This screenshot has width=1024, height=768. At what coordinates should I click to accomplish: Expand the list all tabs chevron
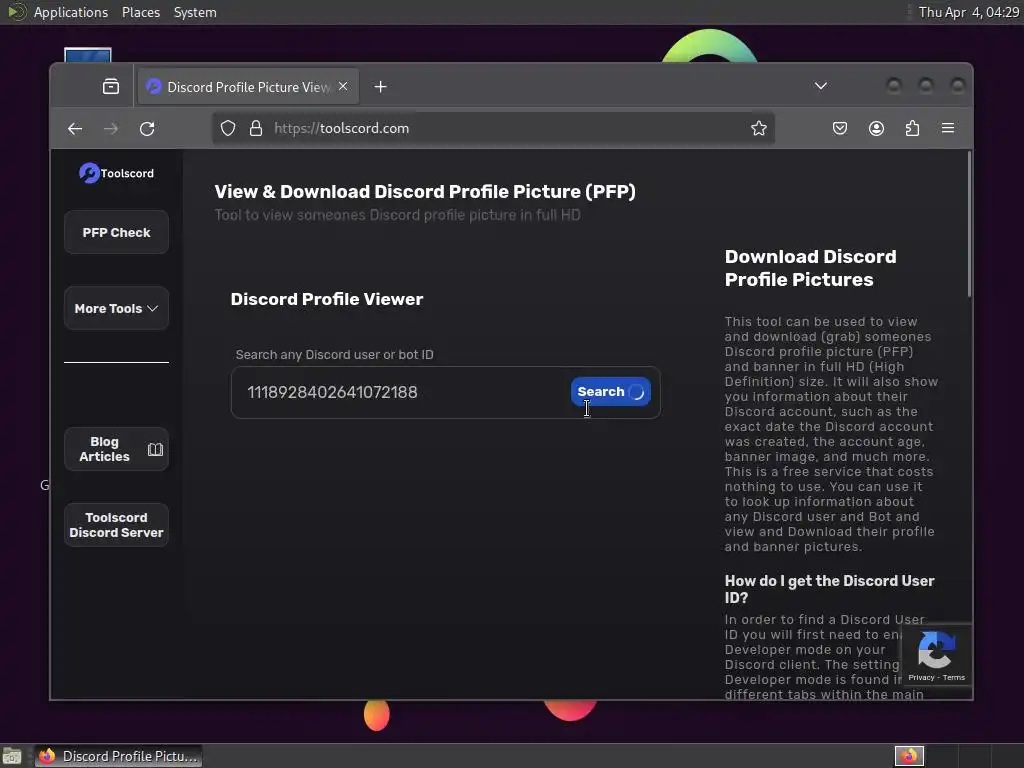(821, 86)
